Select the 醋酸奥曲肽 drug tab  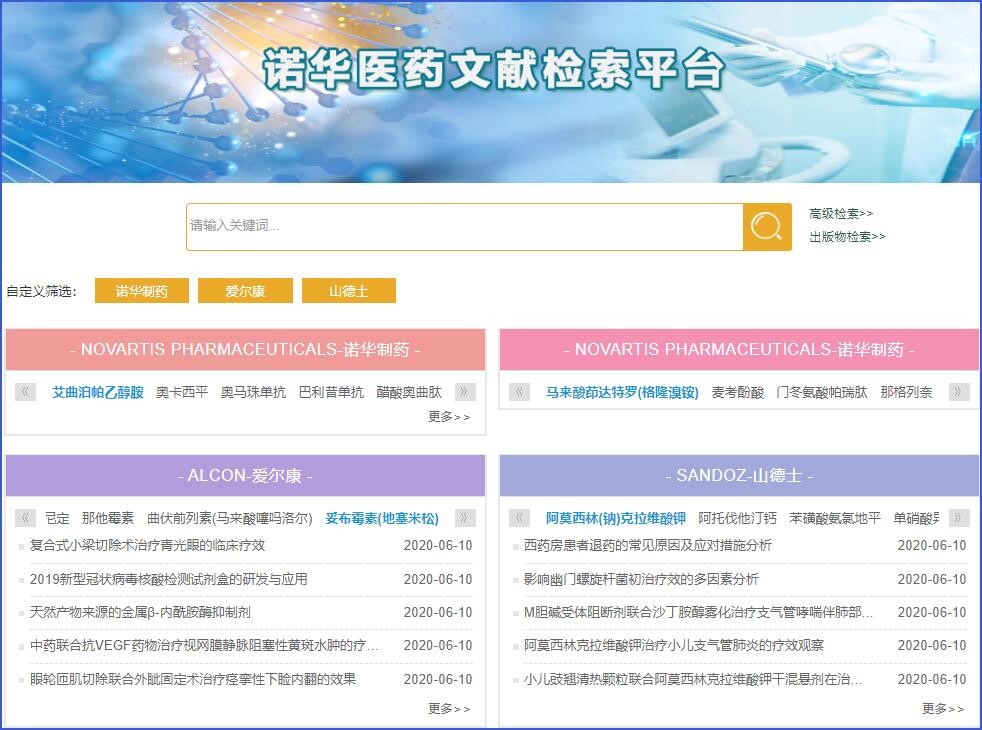[x=409, y=393]
